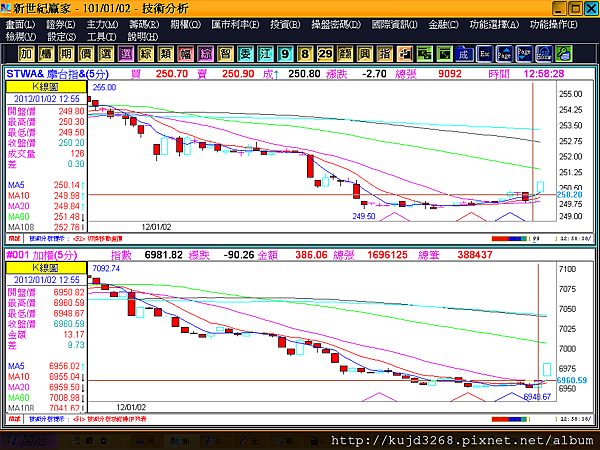Click the 2012/01/02 12:55 date field in the top panel
600x450 pixels.
pos(46,99)
